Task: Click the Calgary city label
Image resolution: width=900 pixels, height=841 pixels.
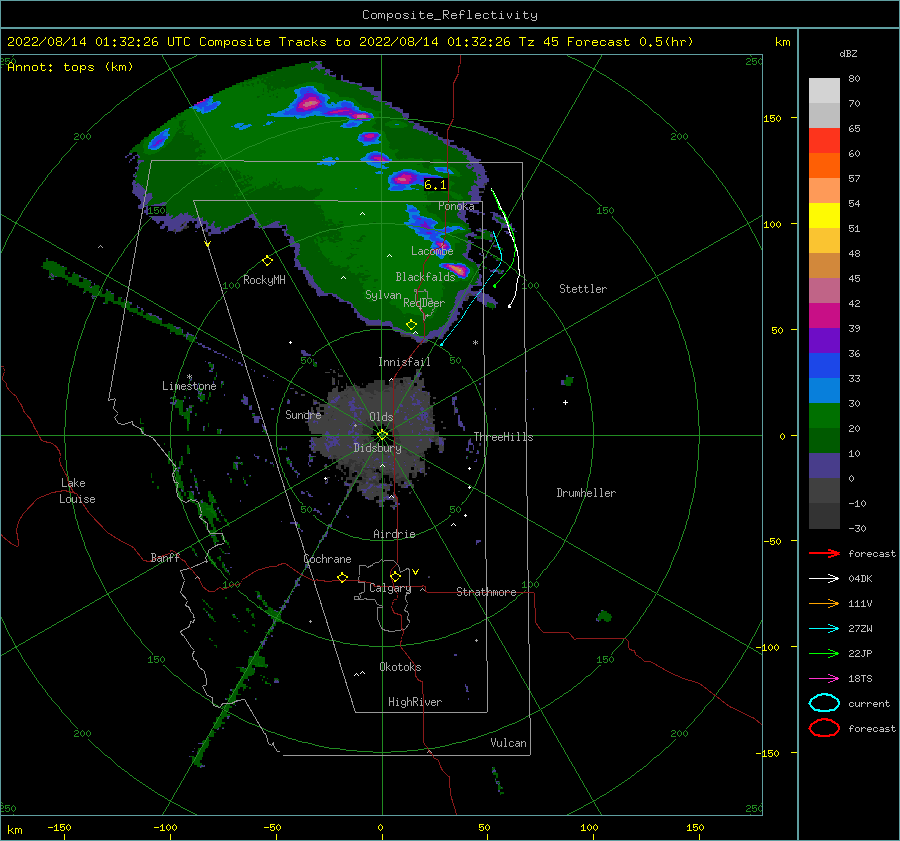Action: pyautogui.click(x=390, y=588)
